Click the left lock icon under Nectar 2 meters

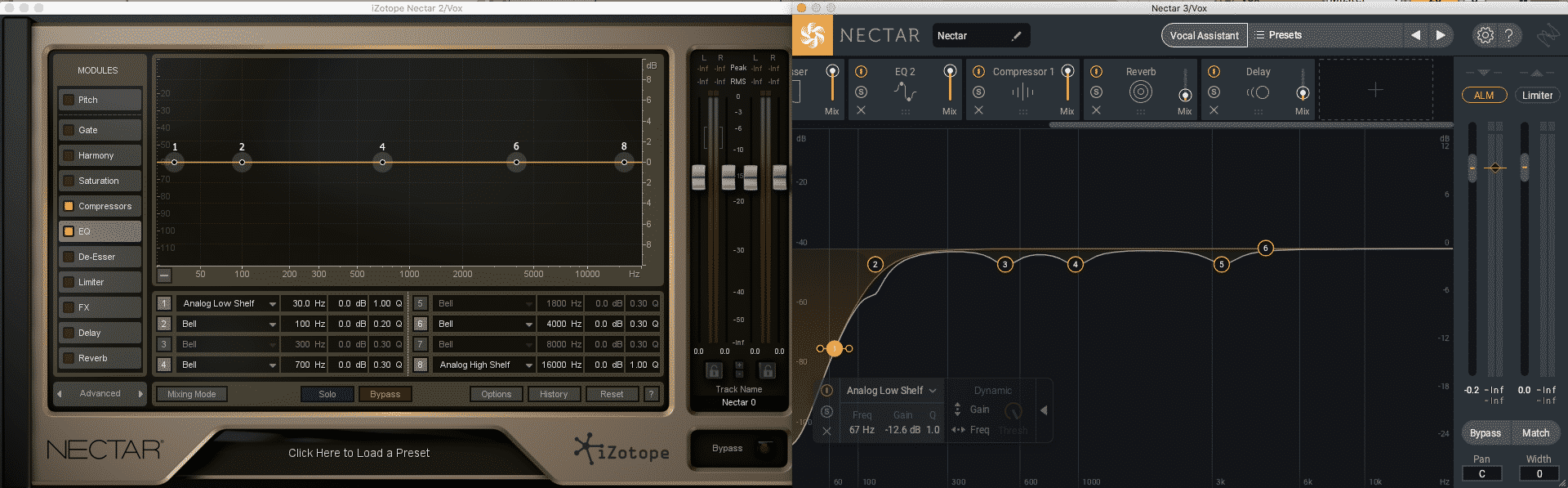tap(713, 370)
